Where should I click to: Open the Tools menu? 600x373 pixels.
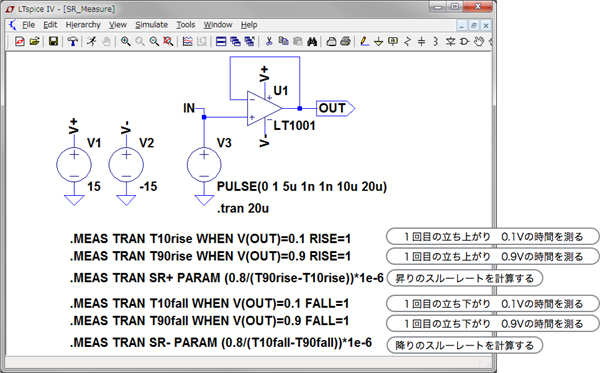(x=186, y=25)
